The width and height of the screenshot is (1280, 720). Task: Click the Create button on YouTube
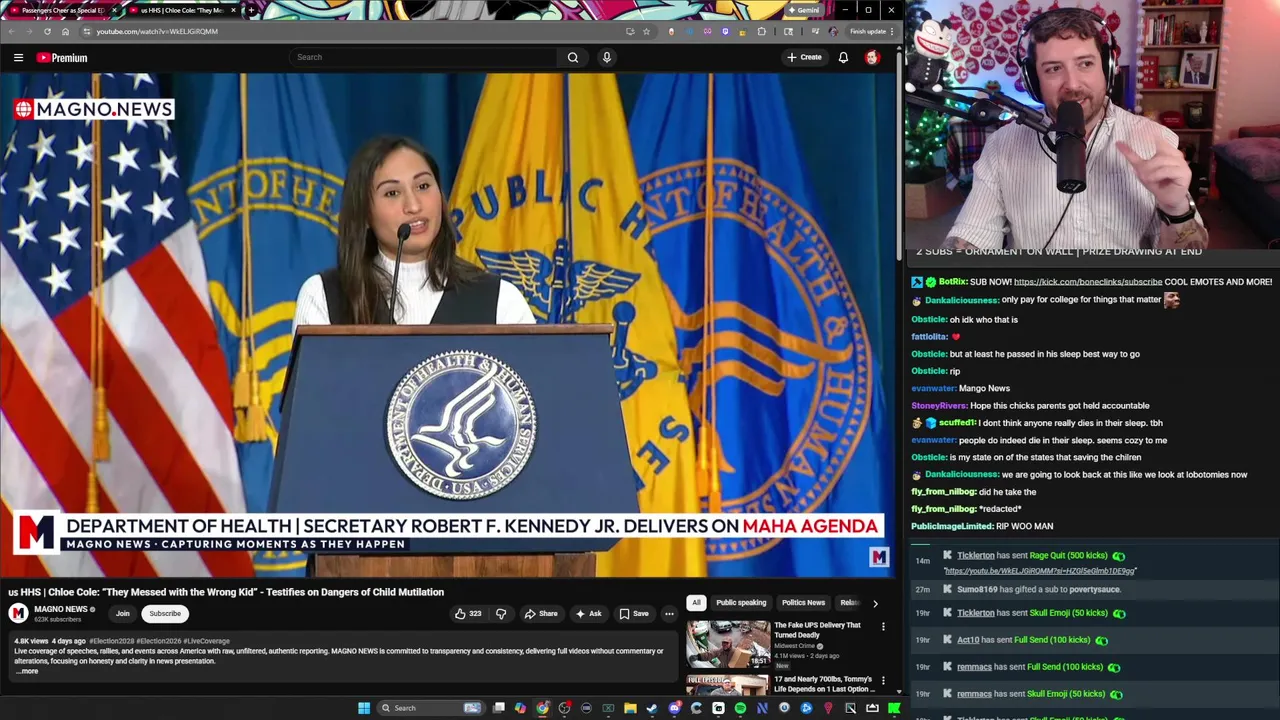click(804, 57)
